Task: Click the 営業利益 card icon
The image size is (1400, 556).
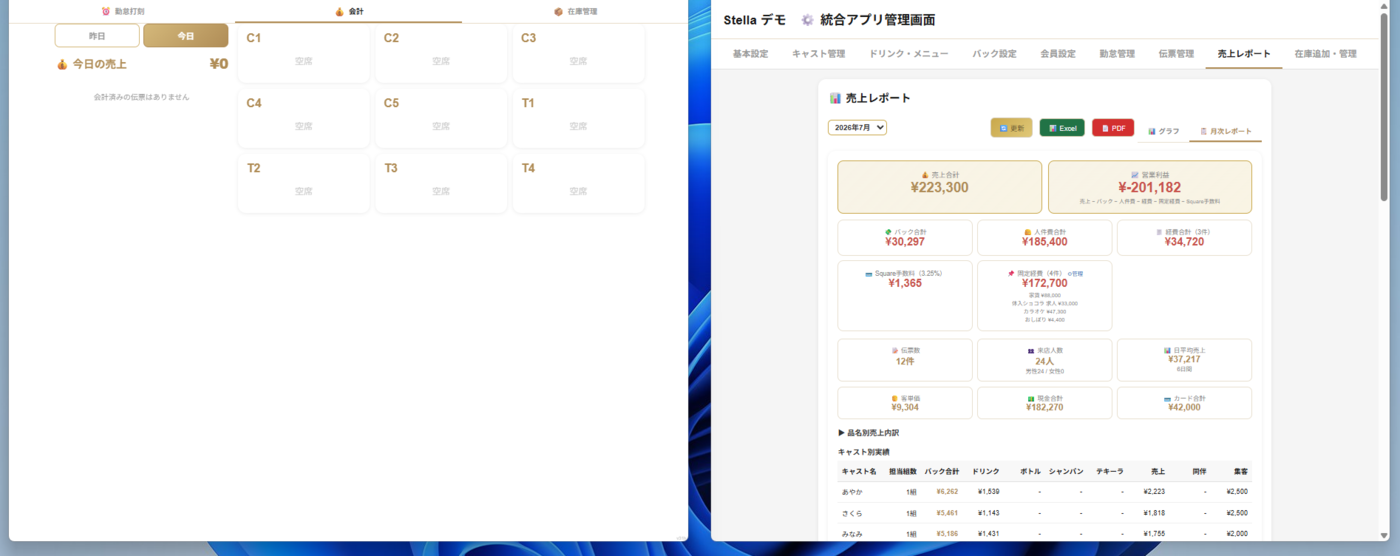Action: pyautogui.click(x=1135, y=175)
